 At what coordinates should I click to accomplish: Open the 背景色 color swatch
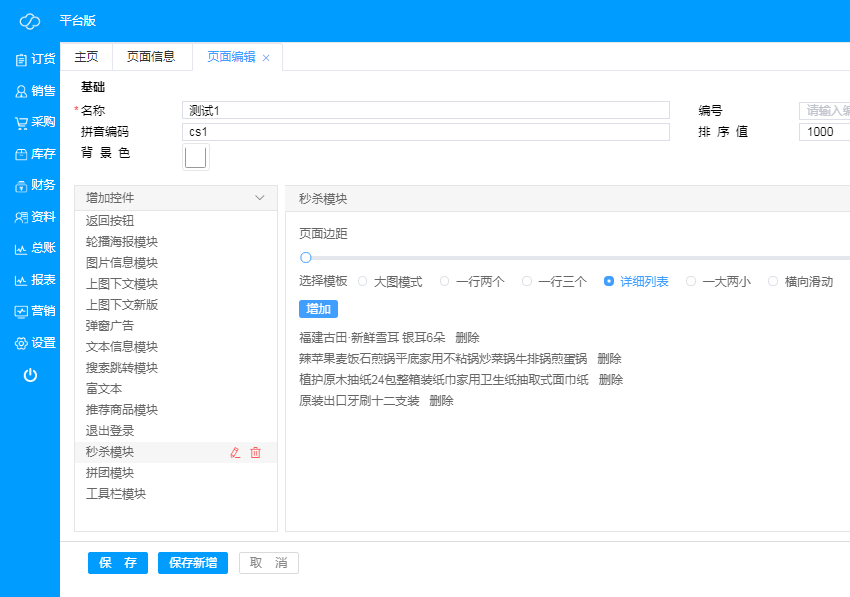196,157
